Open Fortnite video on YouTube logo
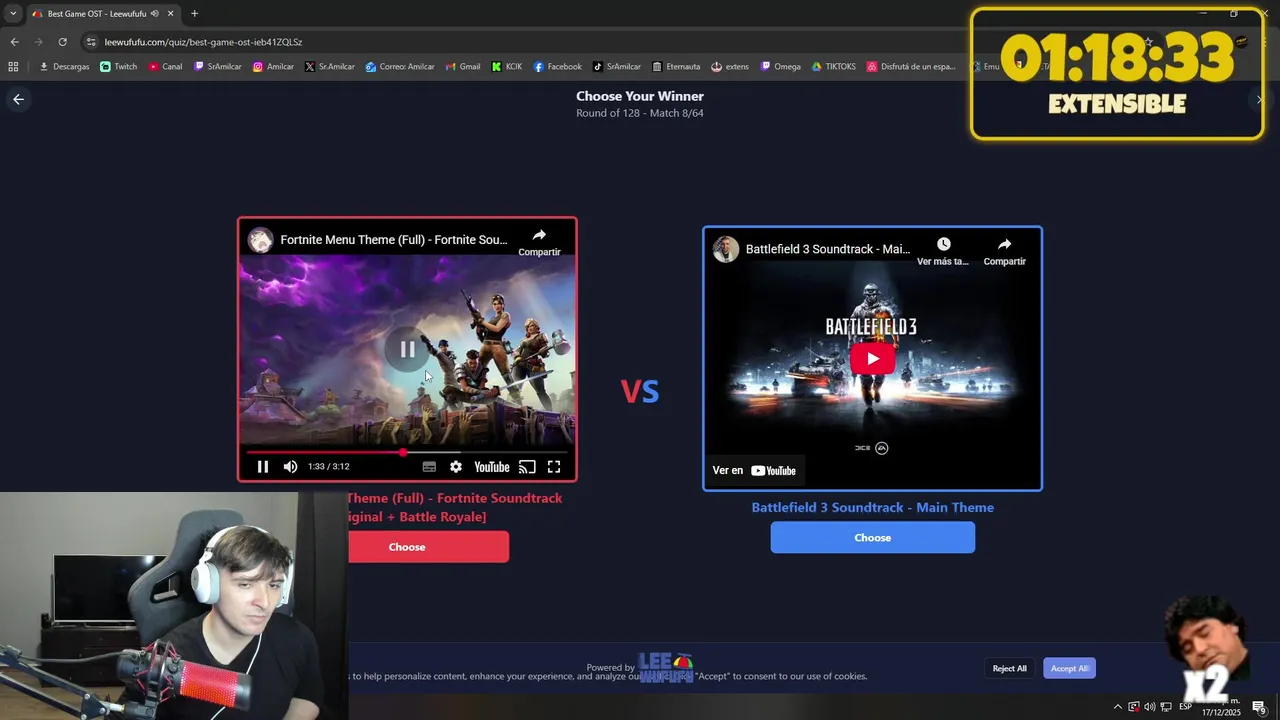1280x720 pixels. coord(491,467)
